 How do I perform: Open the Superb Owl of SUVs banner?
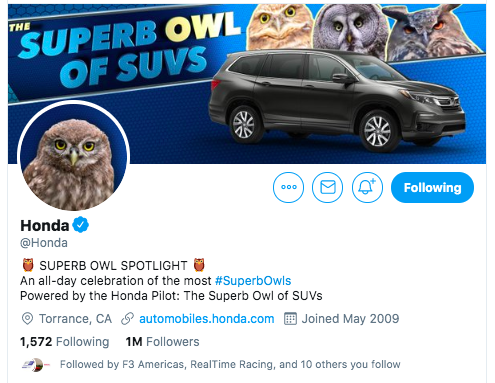pos(247,83)
